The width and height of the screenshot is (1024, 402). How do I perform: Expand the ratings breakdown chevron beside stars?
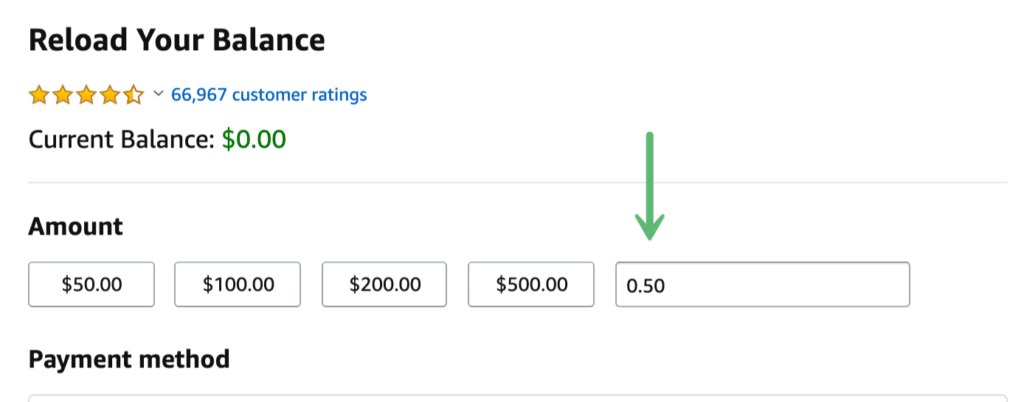click(x=157, y=95)
